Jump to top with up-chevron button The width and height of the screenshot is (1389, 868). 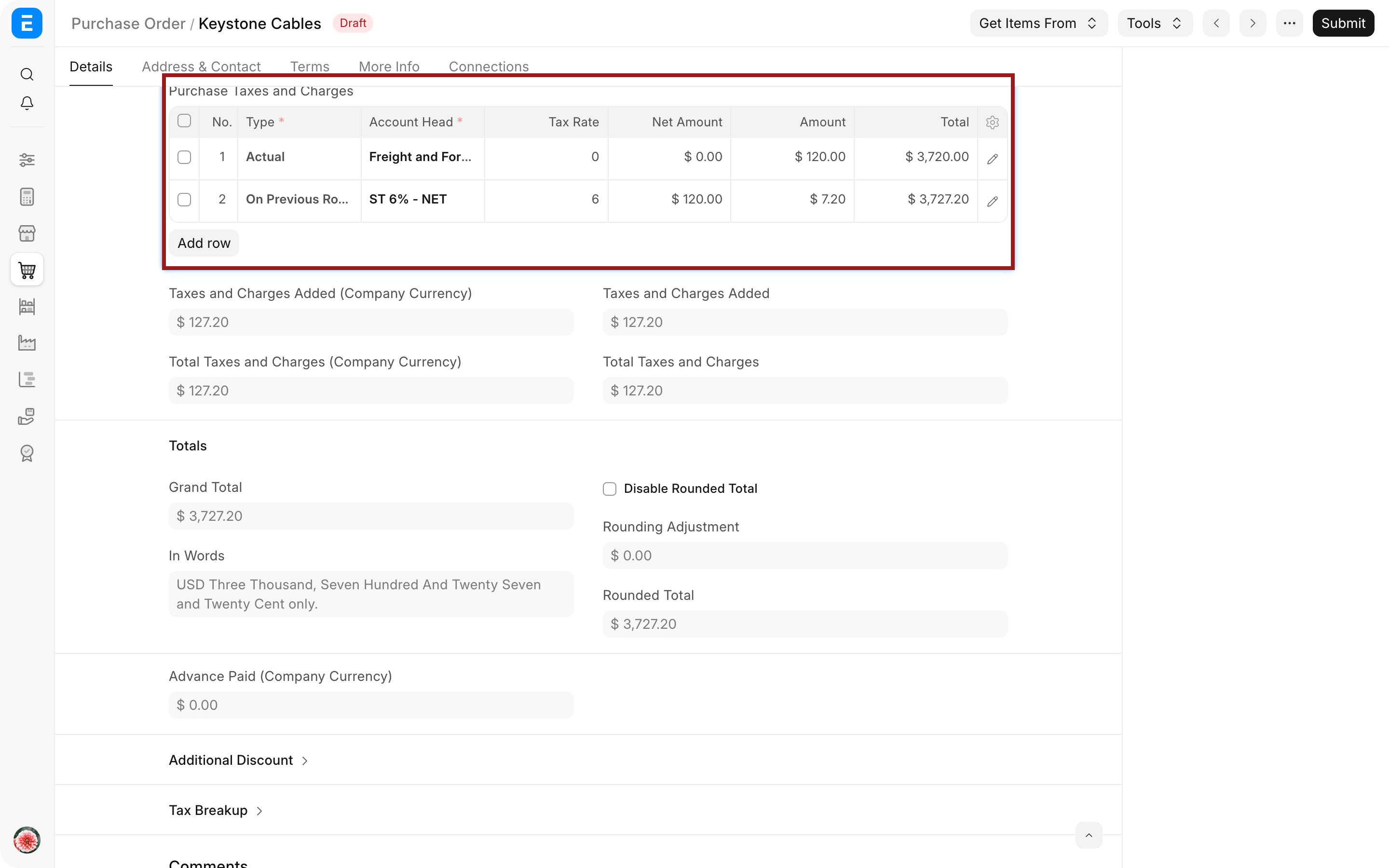tap(1088, 835)
